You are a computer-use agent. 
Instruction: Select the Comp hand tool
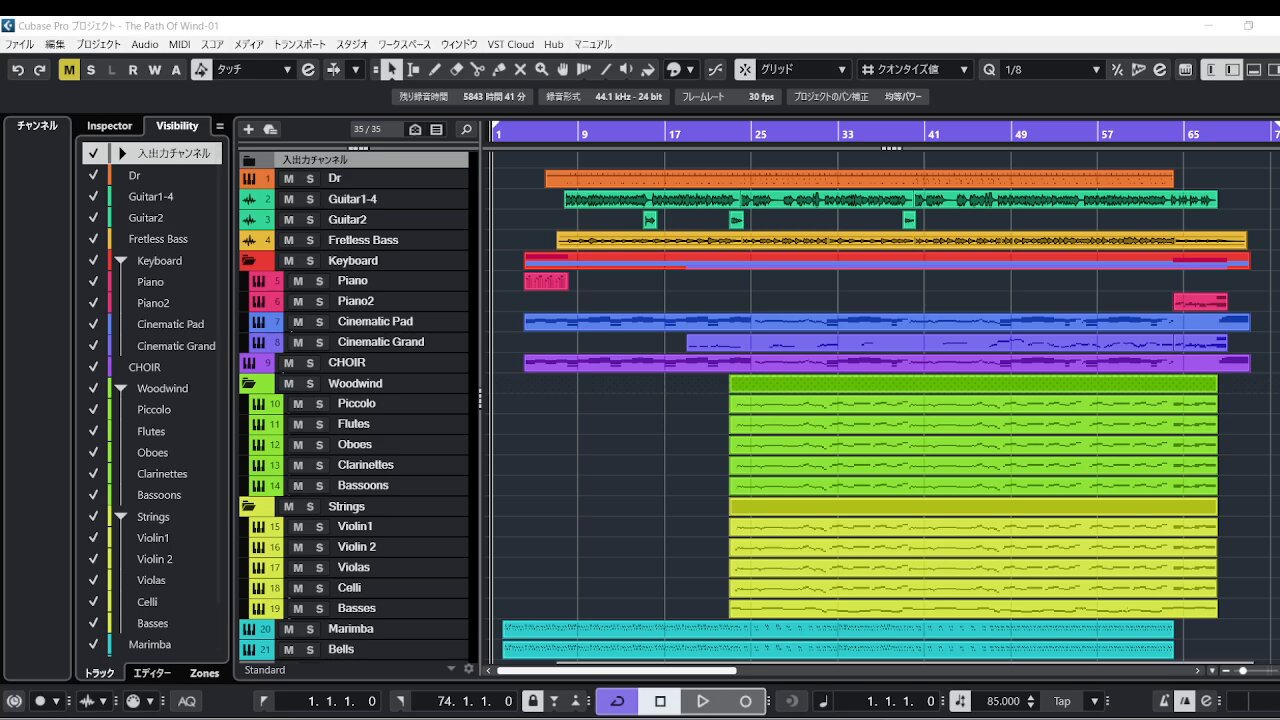pos(563,70)
